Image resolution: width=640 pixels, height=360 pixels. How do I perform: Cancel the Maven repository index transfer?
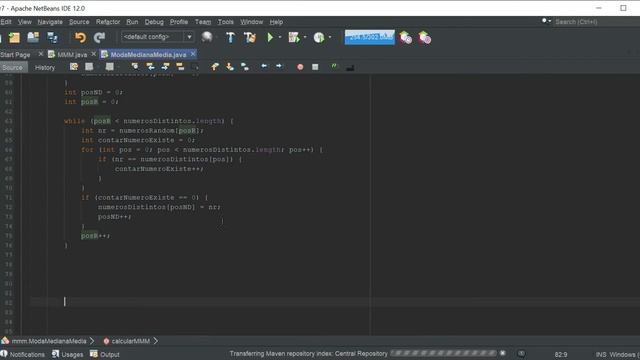pos(503,353)
